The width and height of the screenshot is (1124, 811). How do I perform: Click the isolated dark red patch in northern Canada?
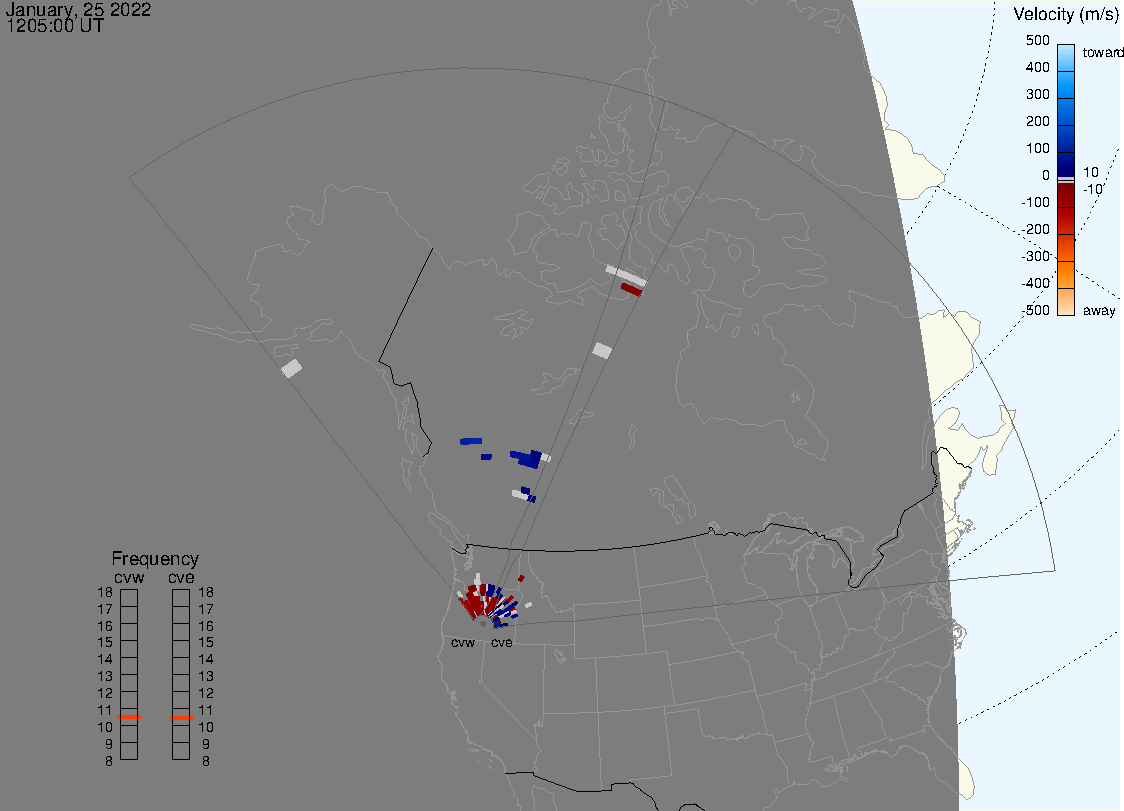(x=631, y=289)
